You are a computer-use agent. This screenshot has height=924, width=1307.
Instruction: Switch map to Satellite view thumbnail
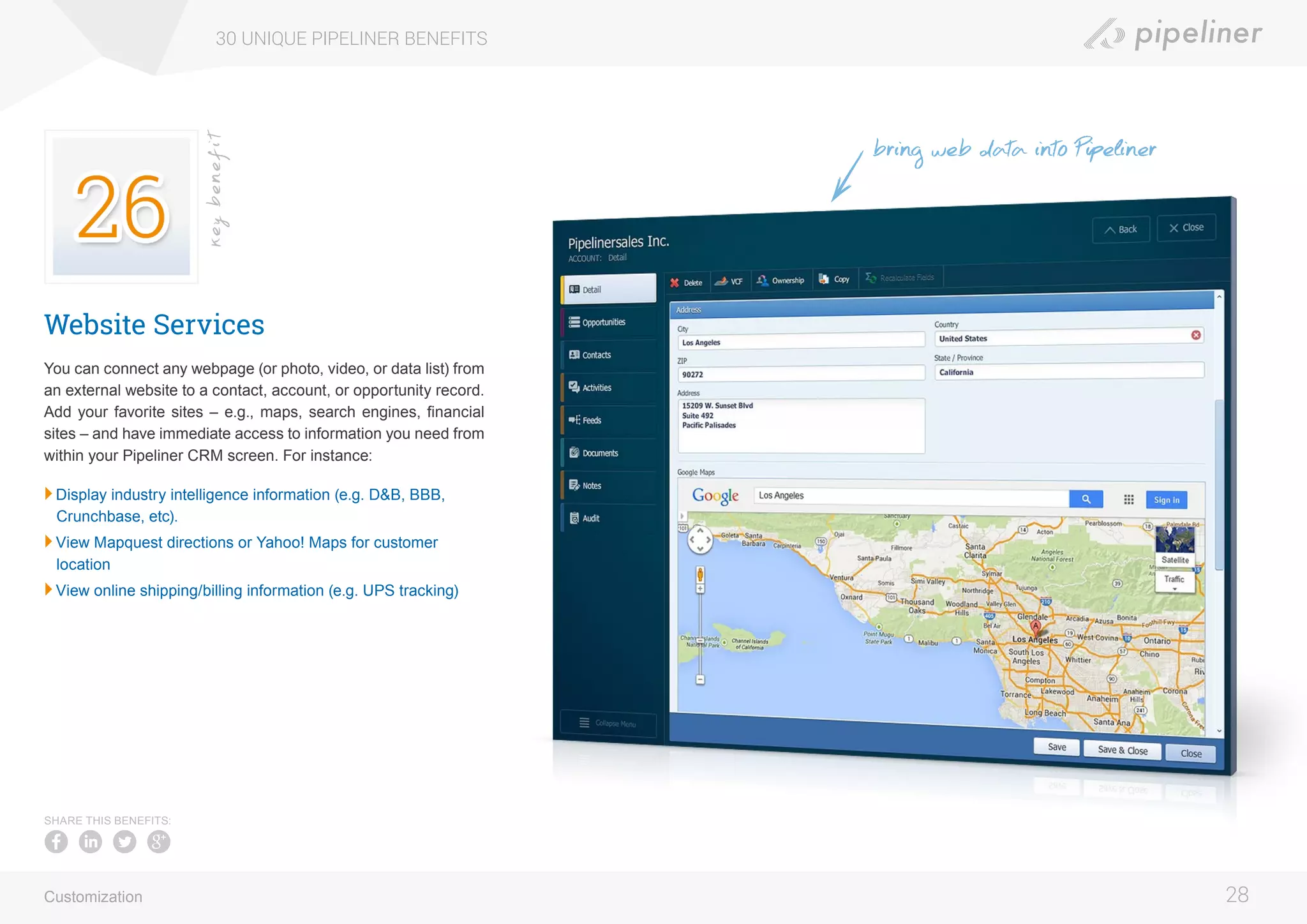tap(1175, 546)
